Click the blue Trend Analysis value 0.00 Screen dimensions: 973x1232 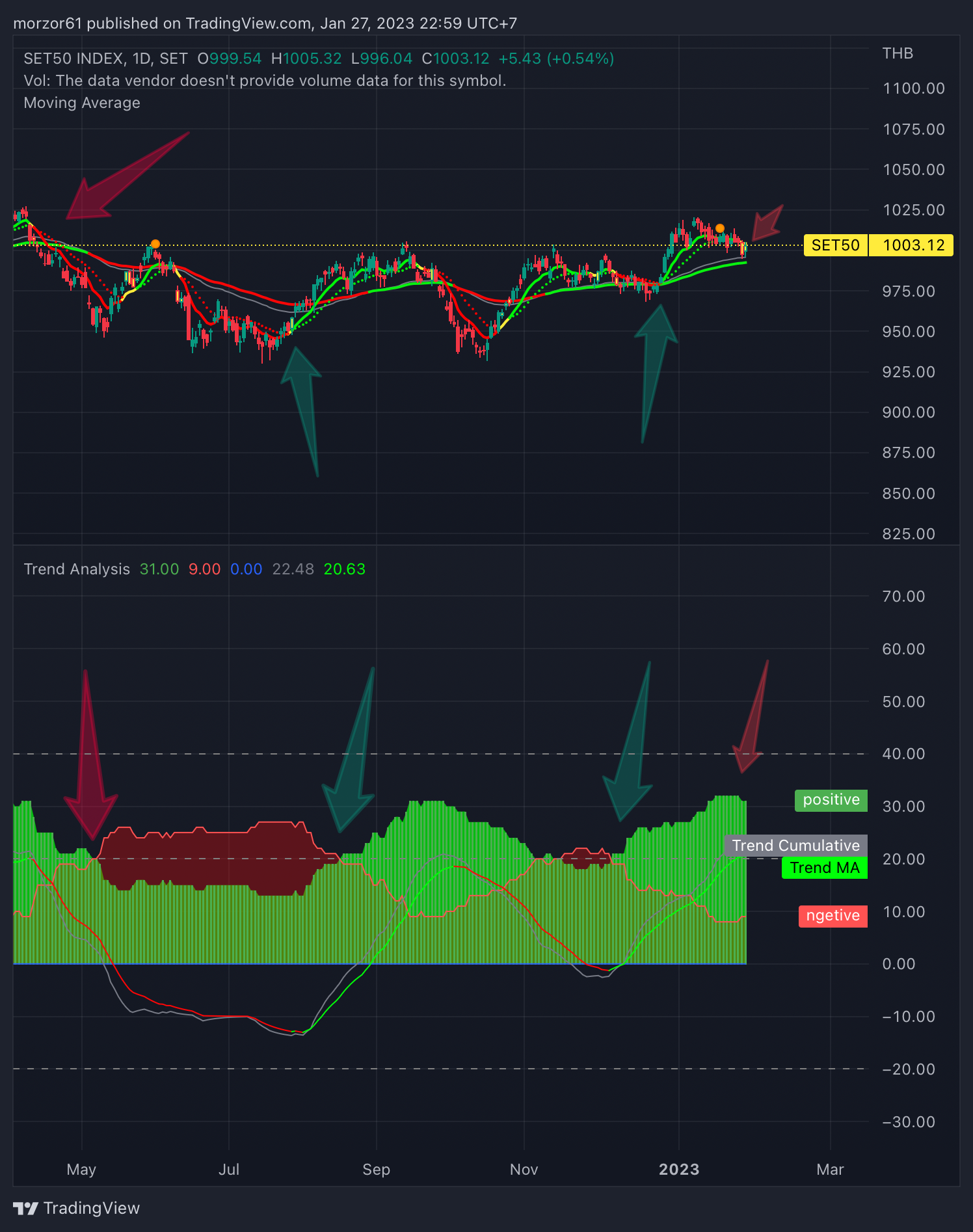[247, 569]
